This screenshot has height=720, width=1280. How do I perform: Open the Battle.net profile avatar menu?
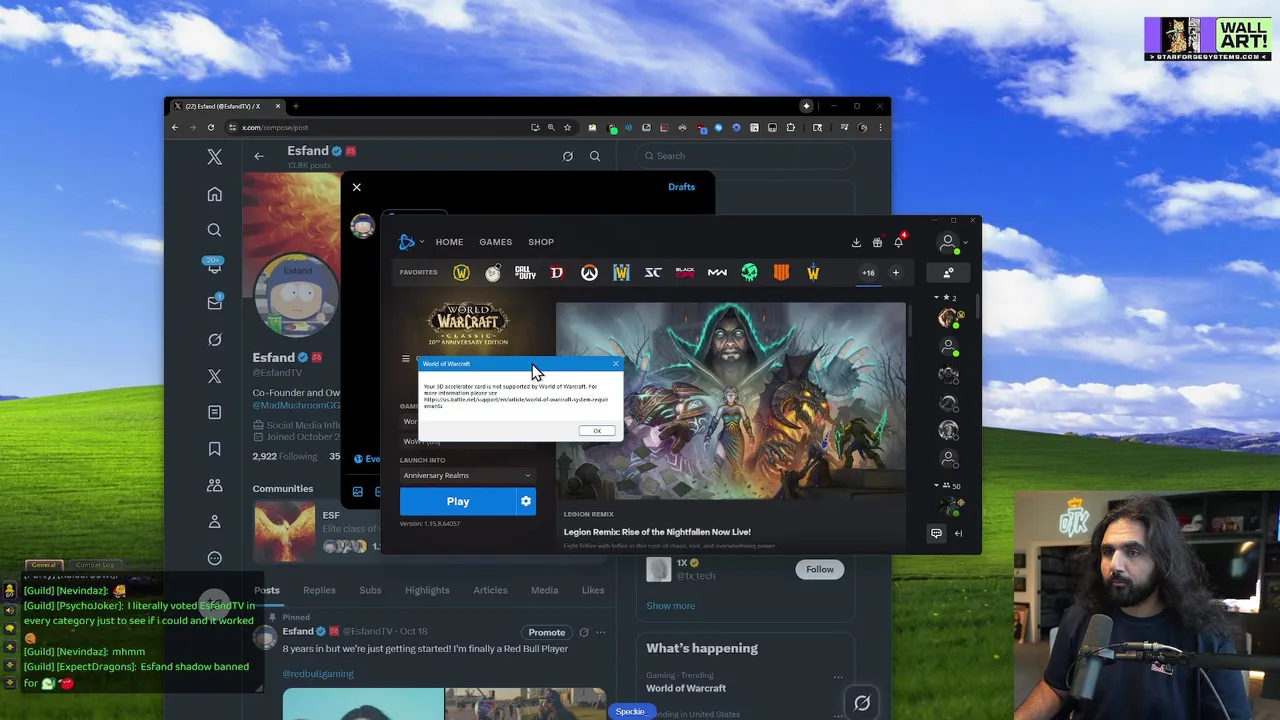tap(949, 242)
